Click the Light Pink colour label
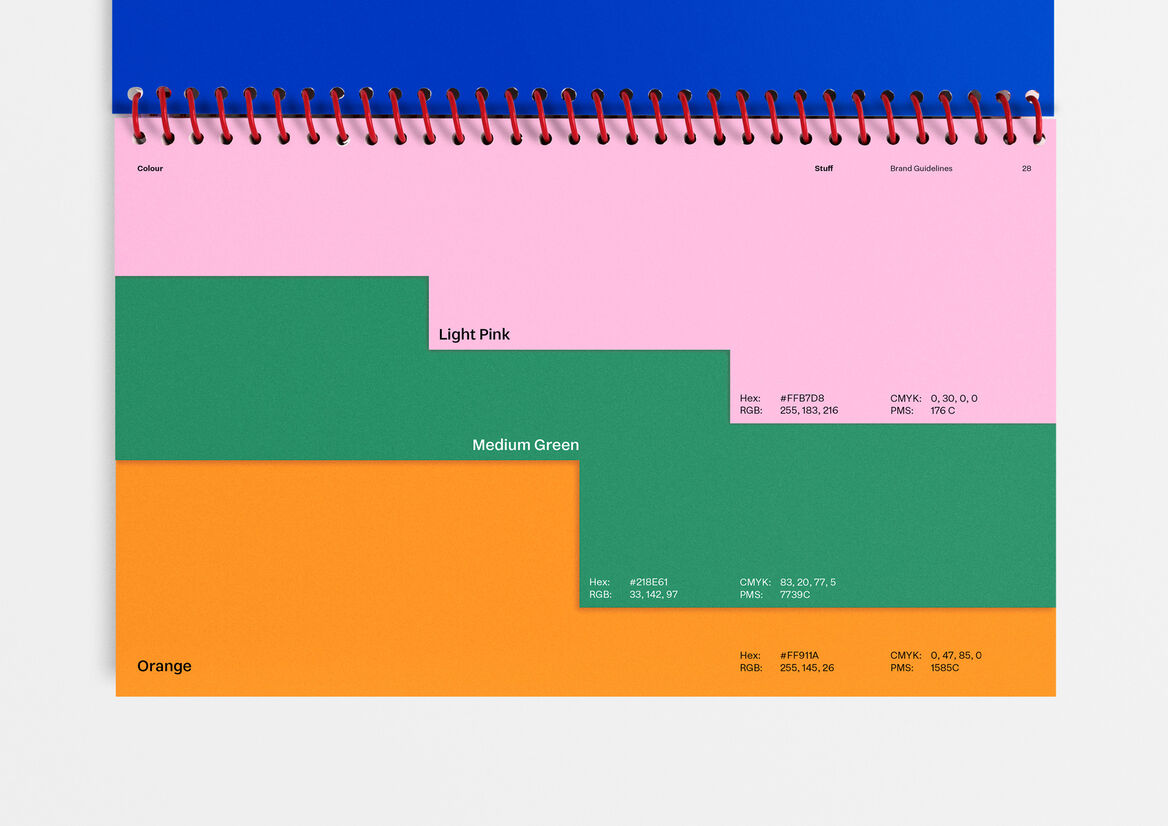 pyautogui.click(x=474, y=335)
